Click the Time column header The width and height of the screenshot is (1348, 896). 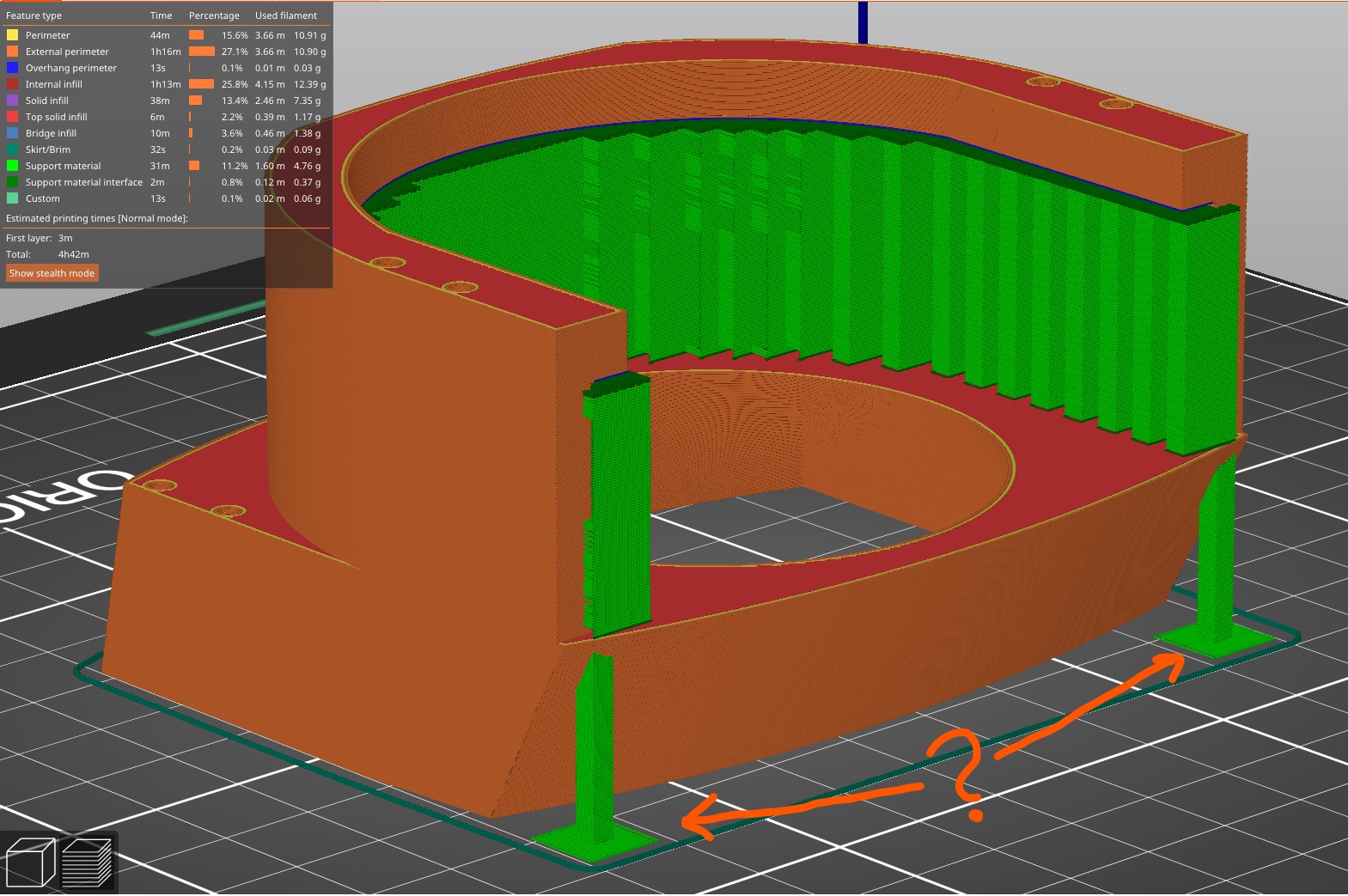point(161,15)
